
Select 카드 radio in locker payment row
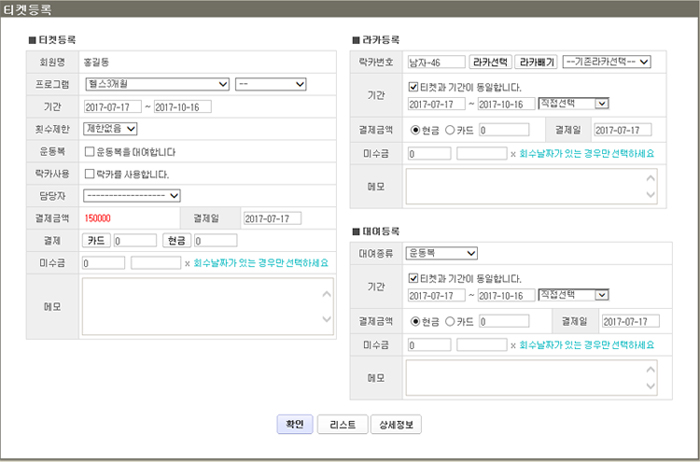tap(450, 130)
